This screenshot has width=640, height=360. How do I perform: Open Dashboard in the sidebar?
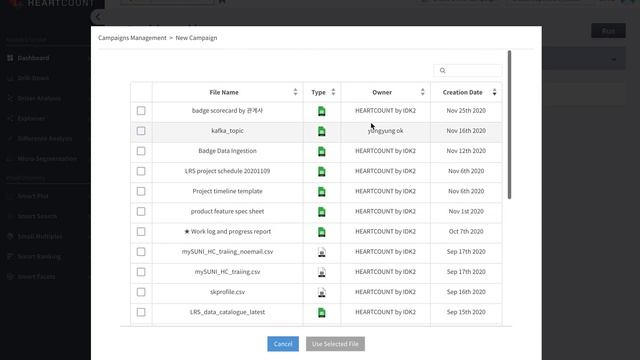click(33, 58)
